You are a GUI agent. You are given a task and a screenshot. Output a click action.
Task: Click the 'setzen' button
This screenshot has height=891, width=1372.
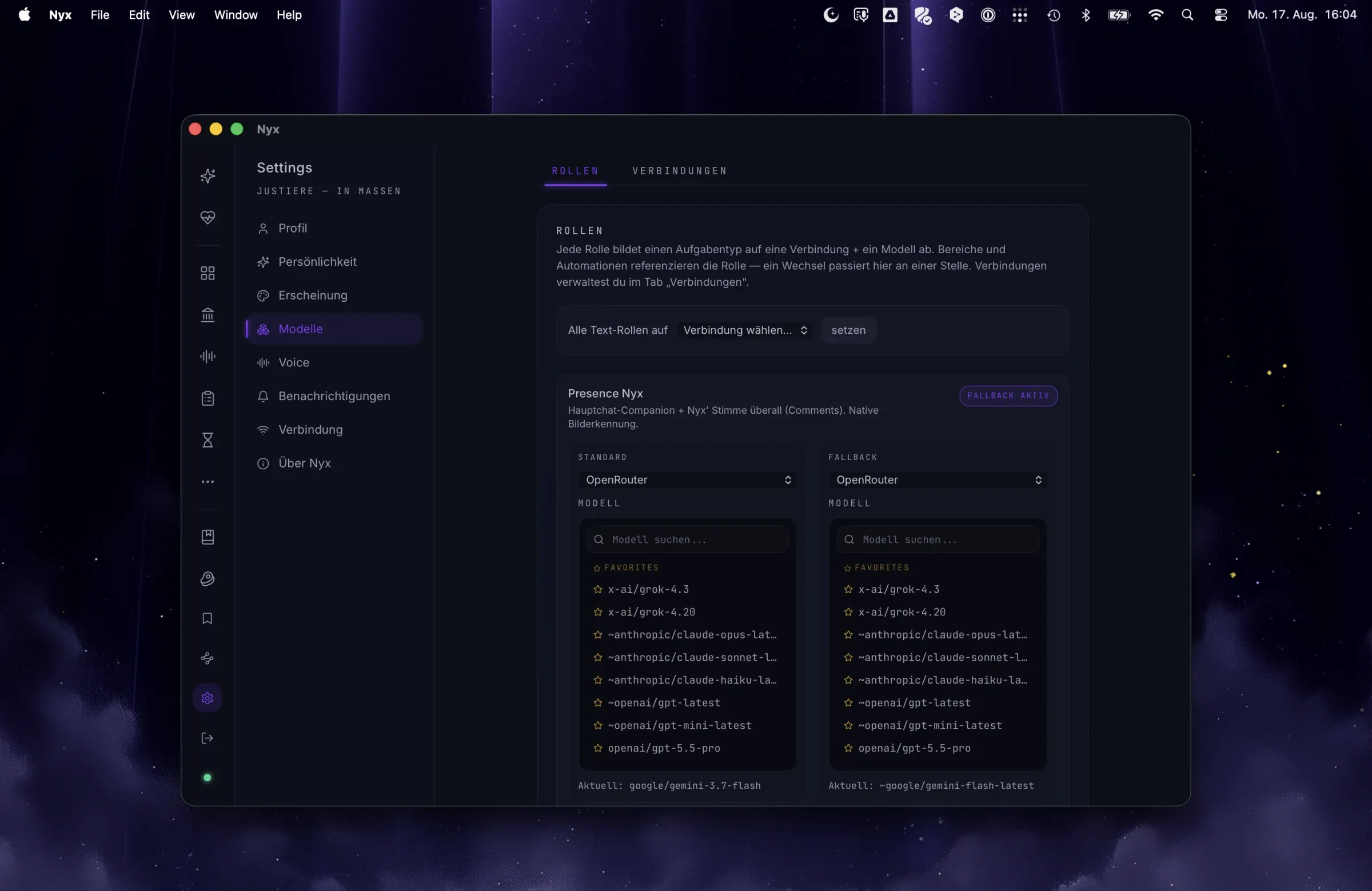pyautogui.click(x=848, y=330)
